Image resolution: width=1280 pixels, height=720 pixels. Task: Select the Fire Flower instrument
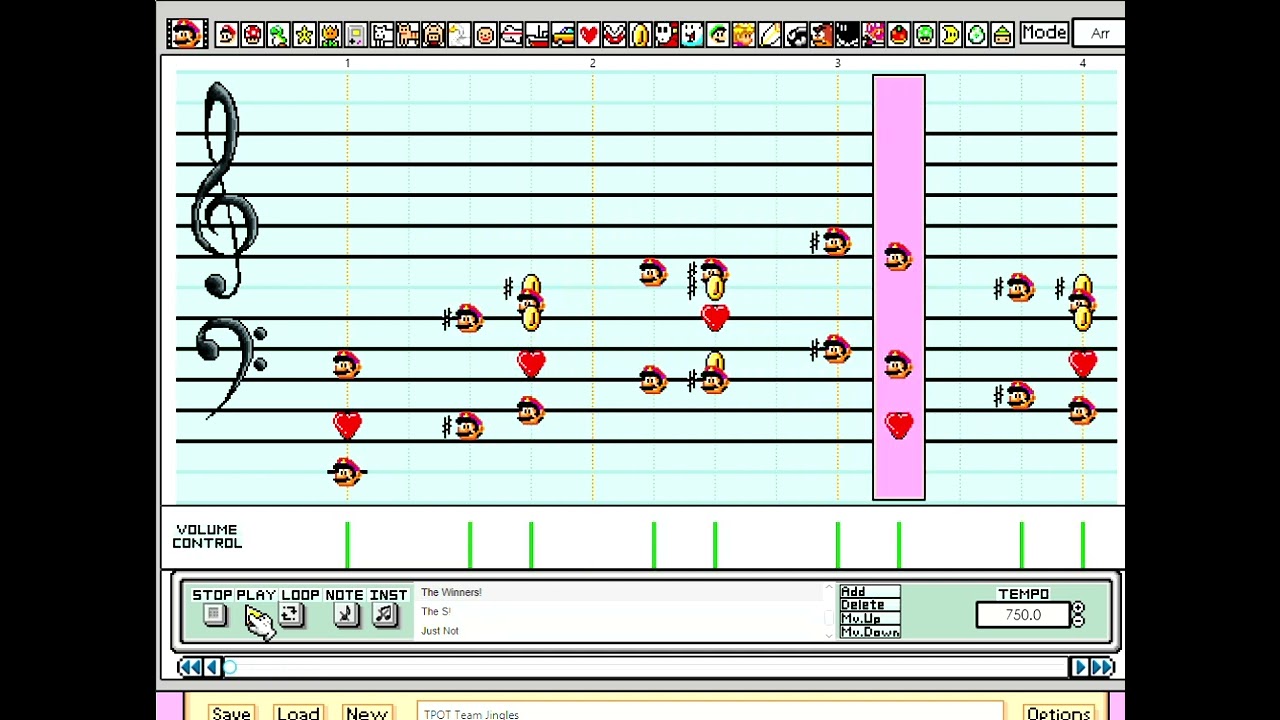[x=330, y=35]
